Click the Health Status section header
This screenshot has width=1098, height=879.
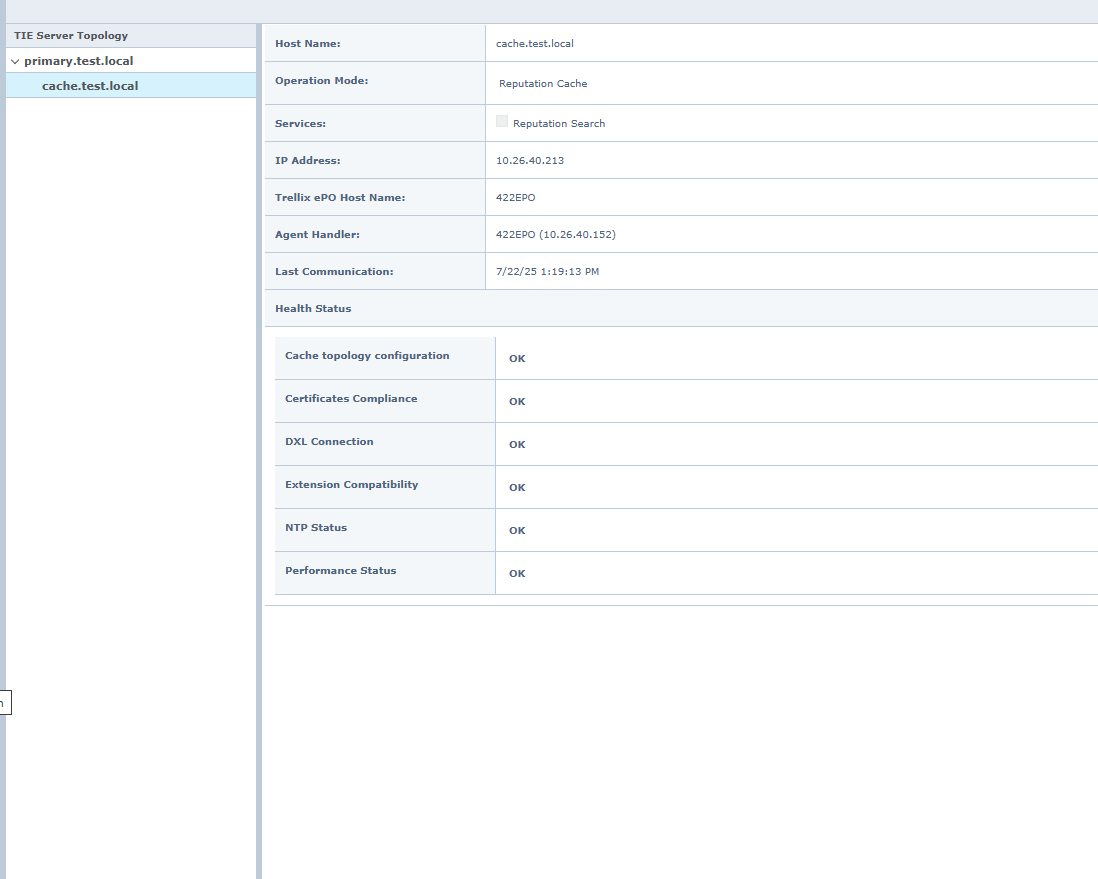313,309
